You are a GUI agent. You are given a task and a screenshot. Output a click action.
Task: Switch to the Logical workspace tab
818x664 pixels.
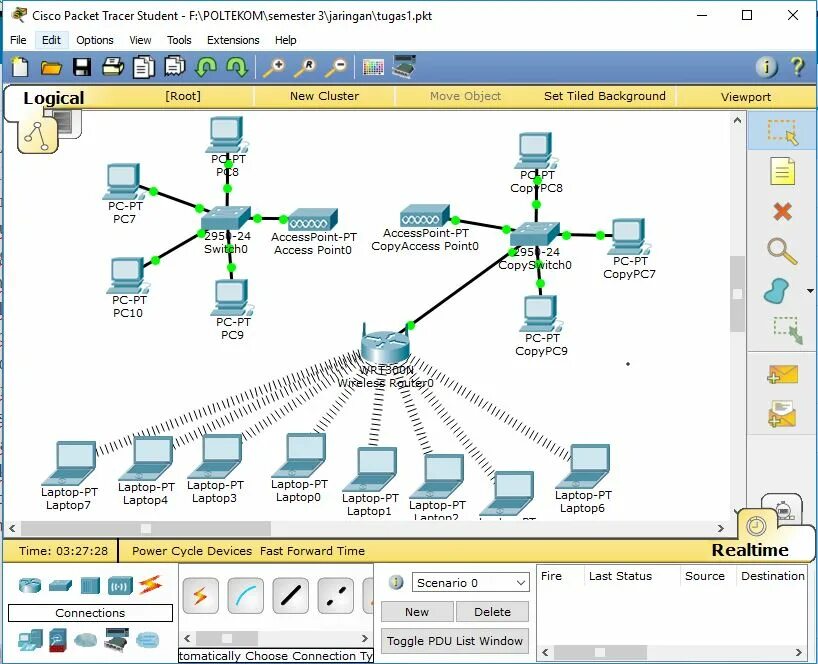(x=53, y=98)
